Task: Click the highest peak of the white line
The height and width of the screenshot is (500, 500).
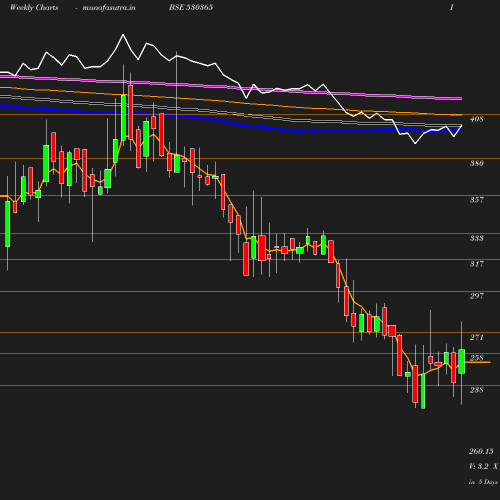Action: (x=123, y=34)
